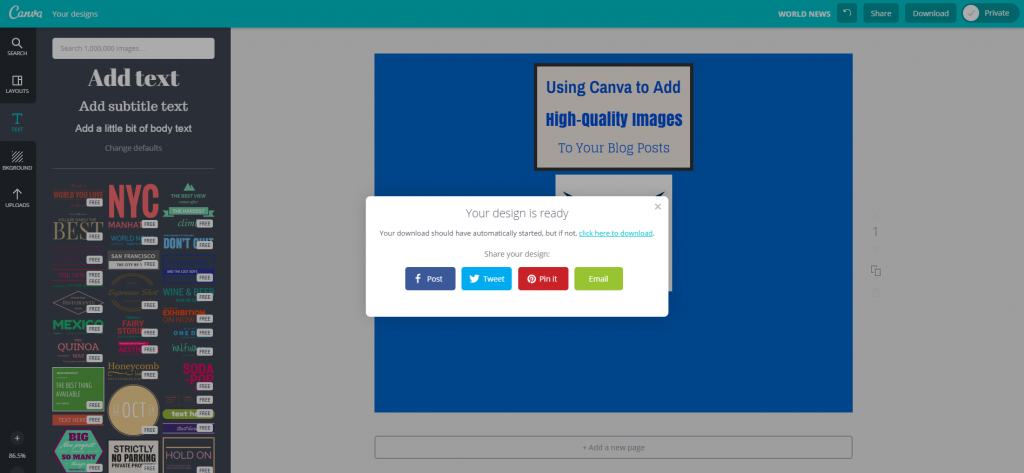Click the zoom in plus icon
Image resolution: width=1024 pixels, height=473 pixels.
(x=18, y=438)
